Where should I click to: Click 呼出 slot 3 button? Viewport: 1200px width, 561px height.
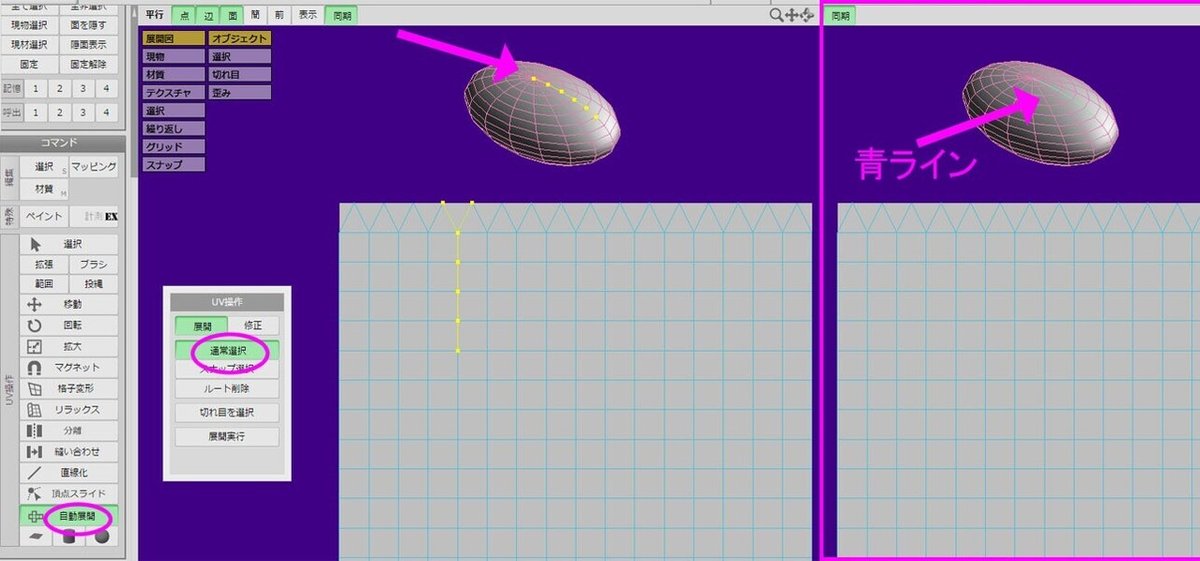pyautogui.click(x=83, y=112)
